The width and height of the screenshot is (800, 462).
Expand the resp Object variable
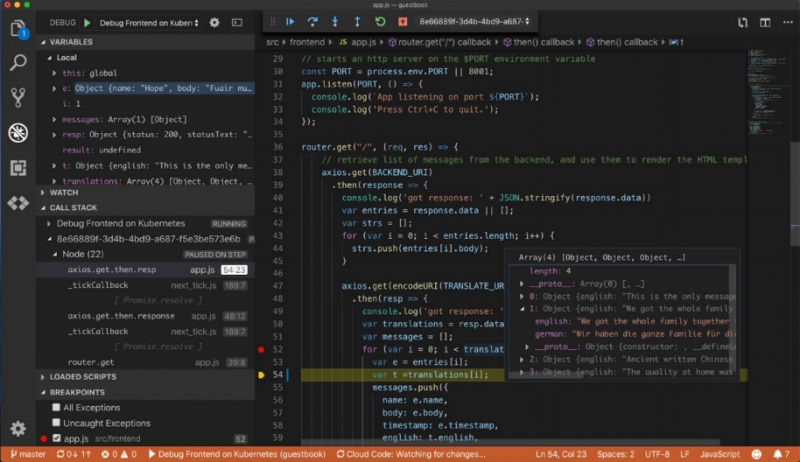pyautogui.click(x=54, y=135)
